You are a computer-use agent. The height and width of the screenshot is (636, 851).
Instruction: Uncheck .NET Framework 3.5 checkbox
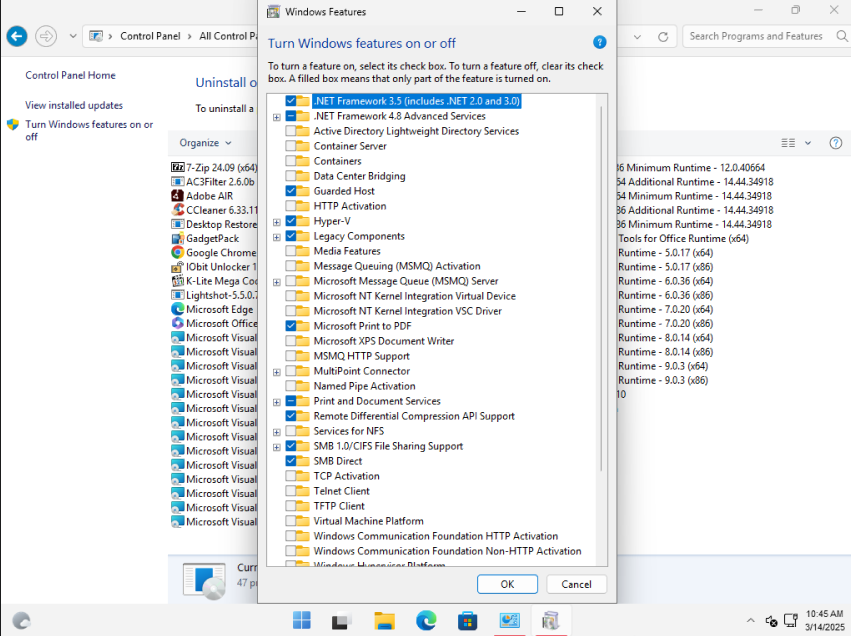(x=290, y=101)
